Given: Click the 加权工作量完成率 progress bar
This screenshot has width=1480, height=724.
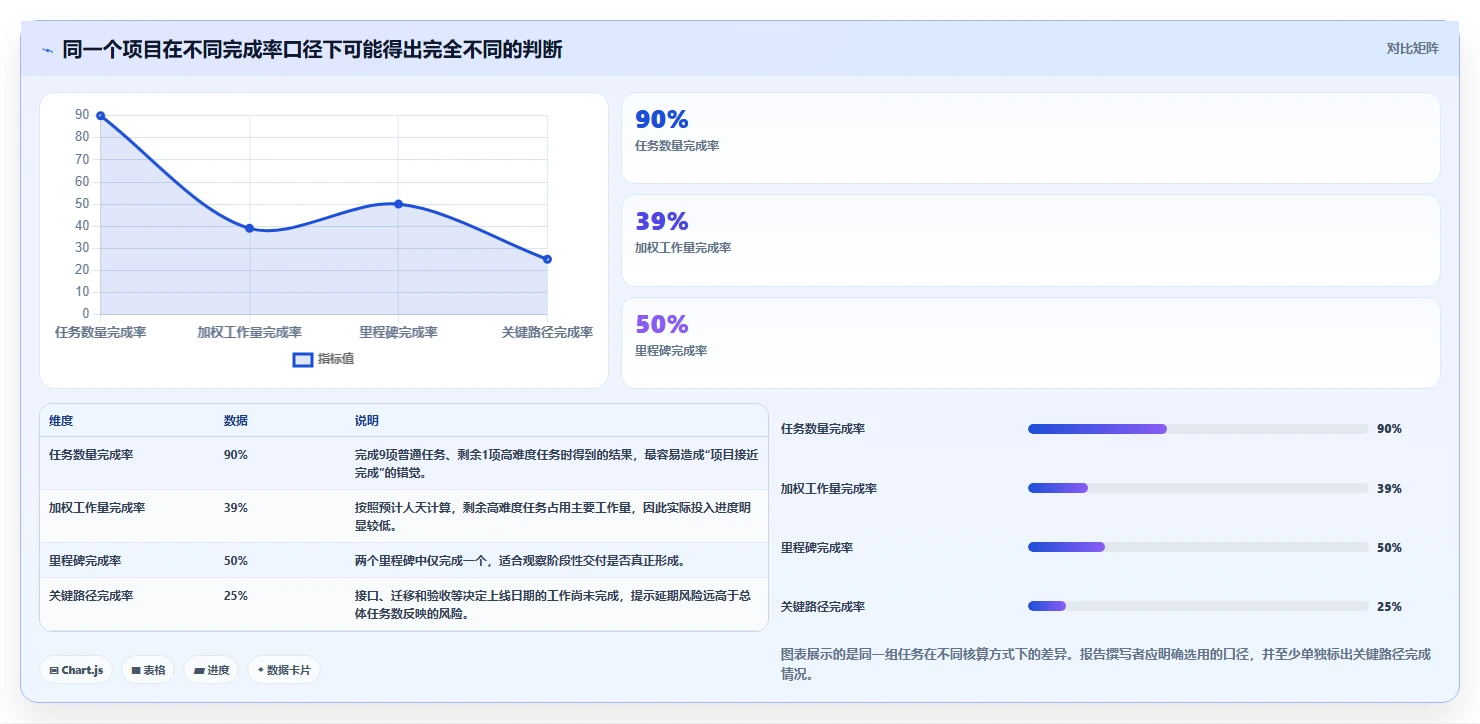Looking at the screenshot, I should [1198, 488].
